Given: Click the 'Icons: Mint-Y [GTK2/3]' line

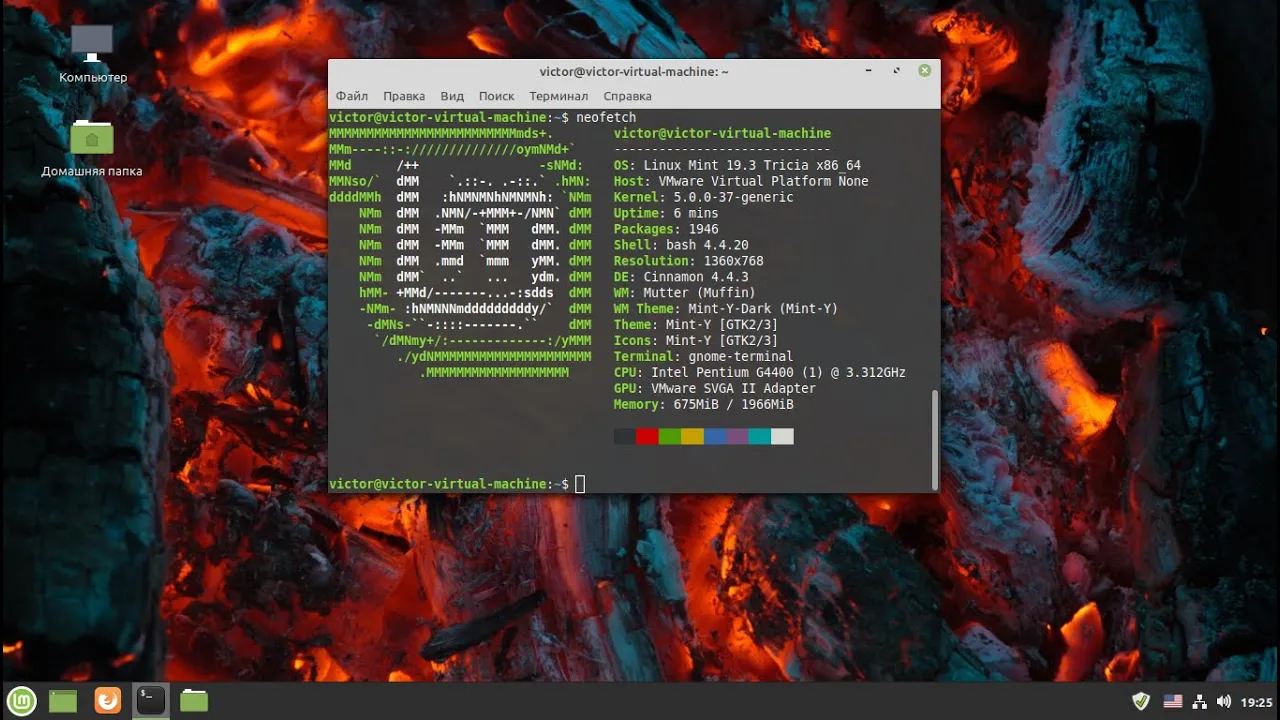Looking at the screenshot, I should point(696,341).
